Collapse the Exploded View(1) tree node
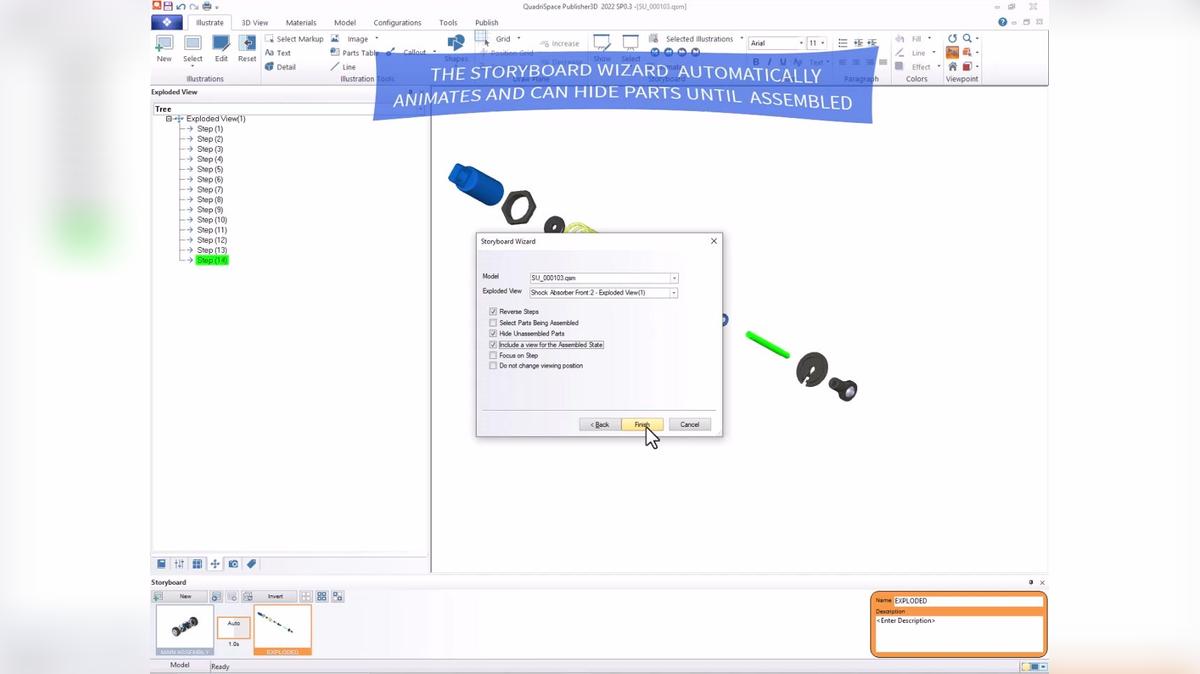The width and height of the screenshot is (1200, 674). coord(169,119)
